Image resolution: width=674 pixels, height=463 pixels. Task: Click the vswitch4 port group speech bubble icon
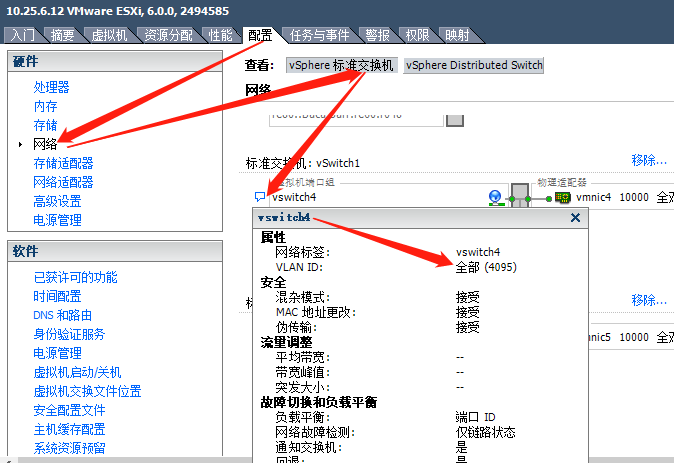[260, 197]
